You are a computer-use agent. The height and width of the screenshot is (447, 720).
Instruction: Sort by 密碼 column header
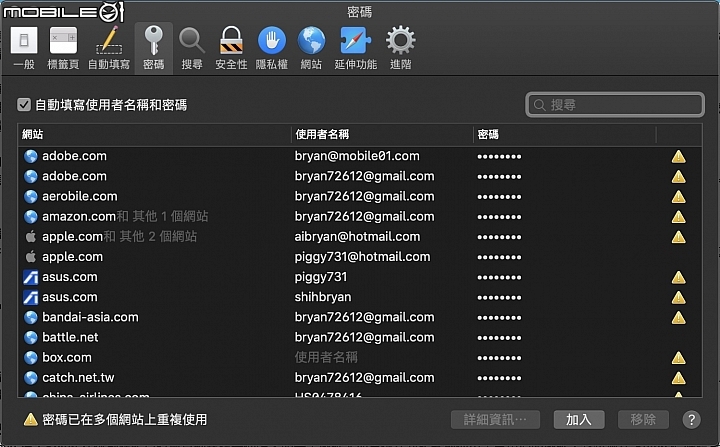(565, 135)
